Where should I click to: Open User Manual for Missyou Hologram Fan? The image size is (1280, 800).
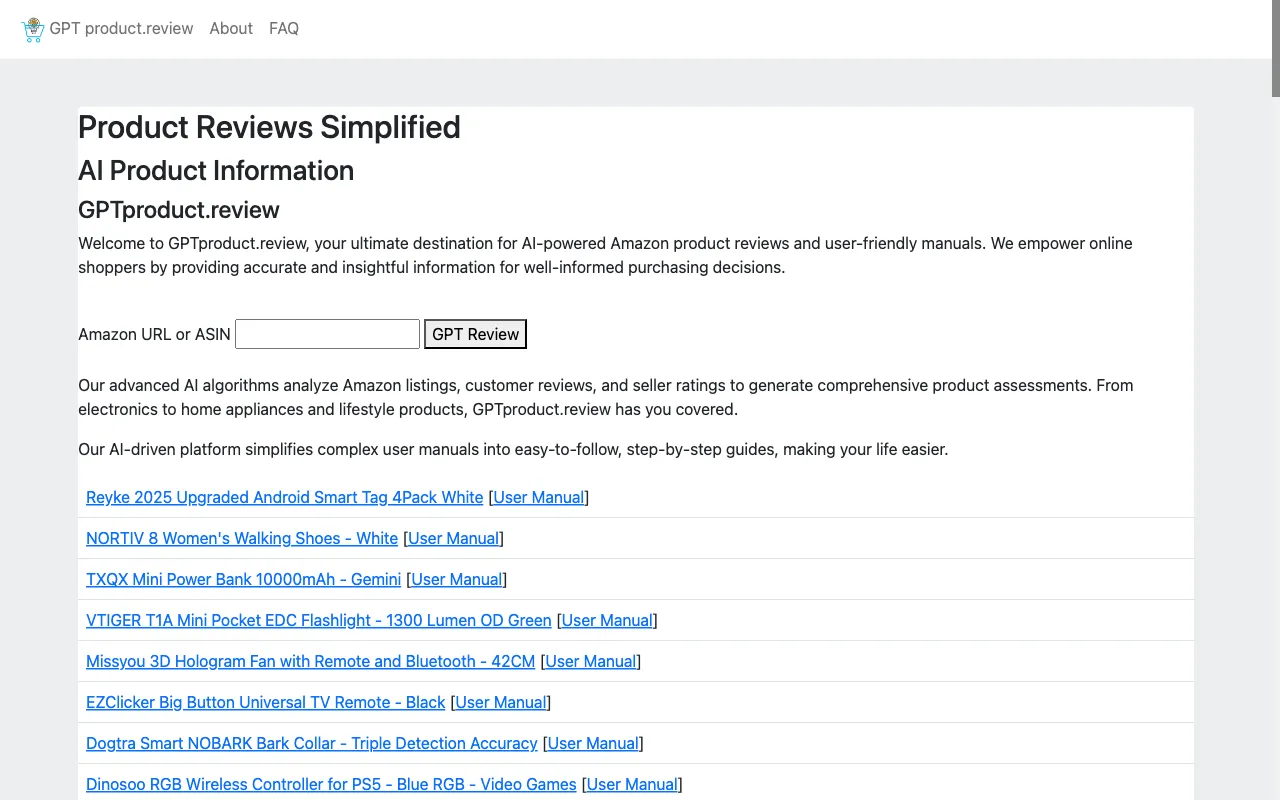point(590,661)
